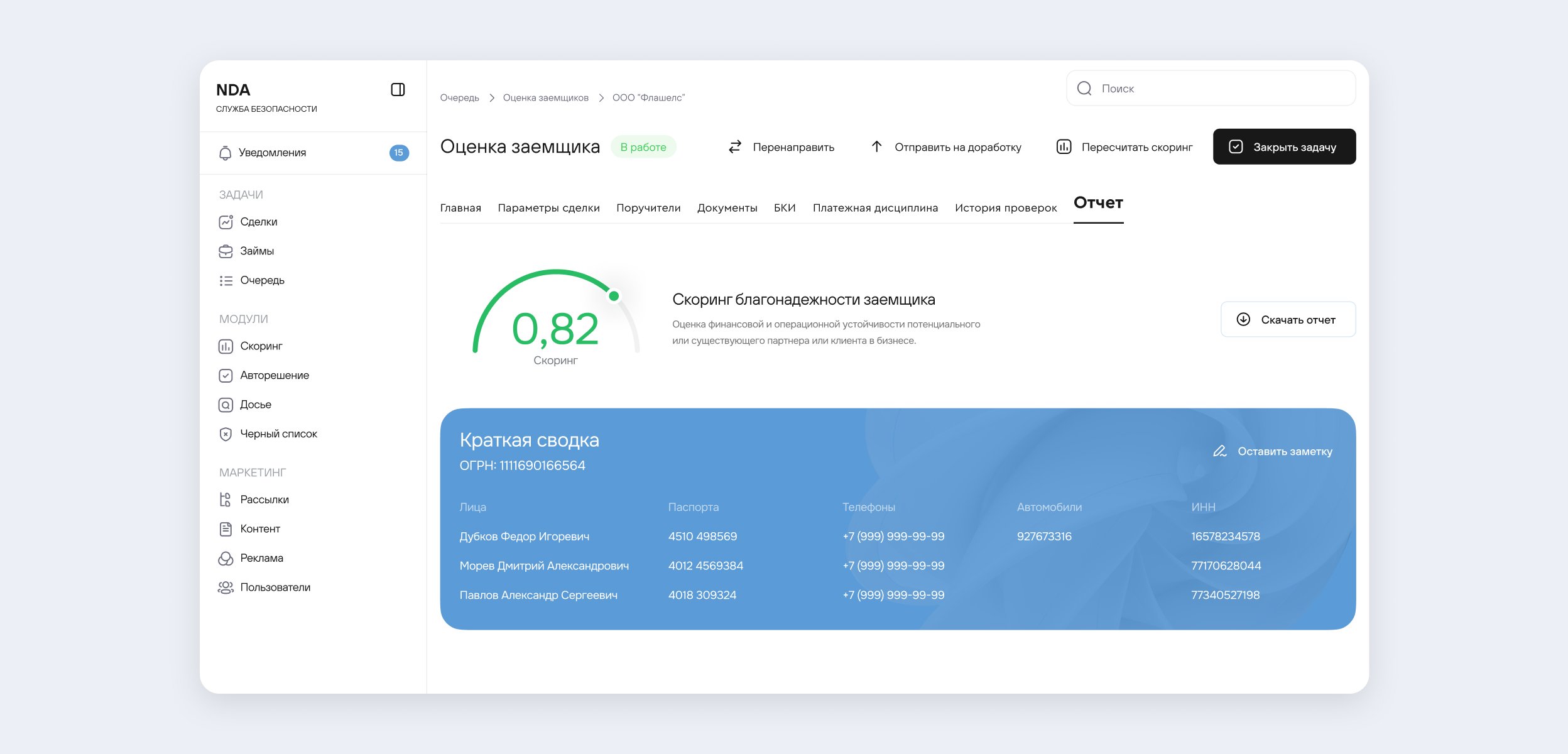The width and height of the screenshot is (1568, 754).
Task: Open Досье module
Action: click(255, 405)
